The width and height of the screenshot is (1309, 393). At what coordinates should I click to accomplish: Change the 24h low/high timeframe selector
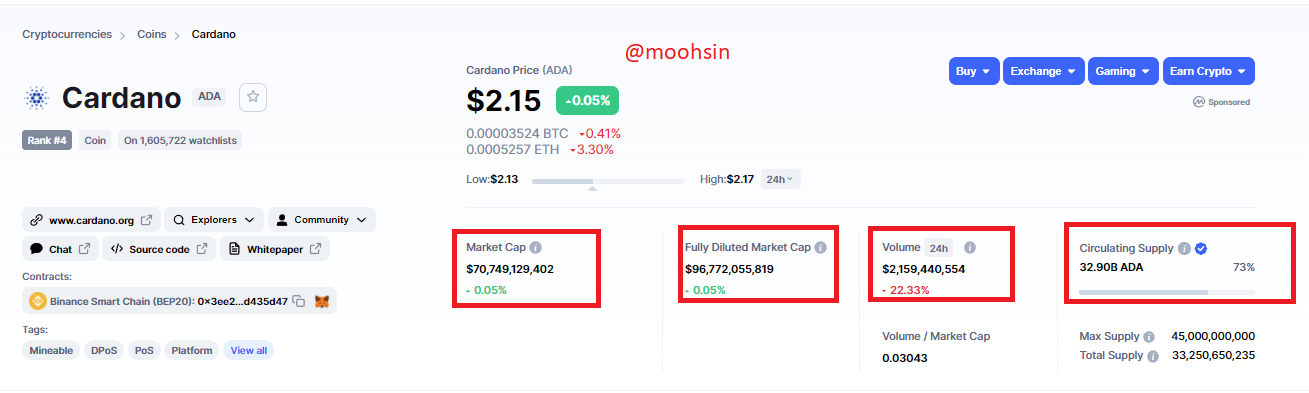click(x=780, y=179)
